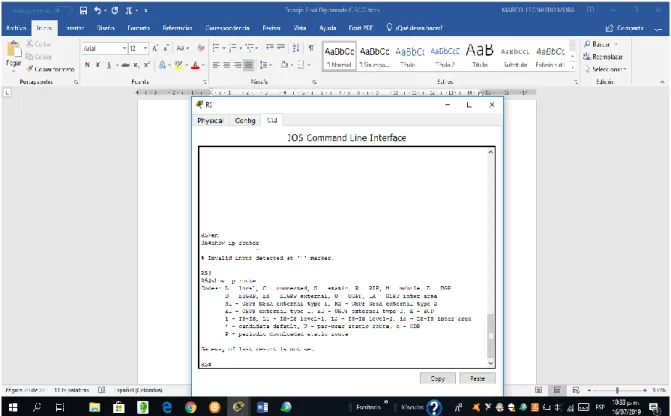Click the numbered list icon

pyautogui.click(x=234, y=48)
